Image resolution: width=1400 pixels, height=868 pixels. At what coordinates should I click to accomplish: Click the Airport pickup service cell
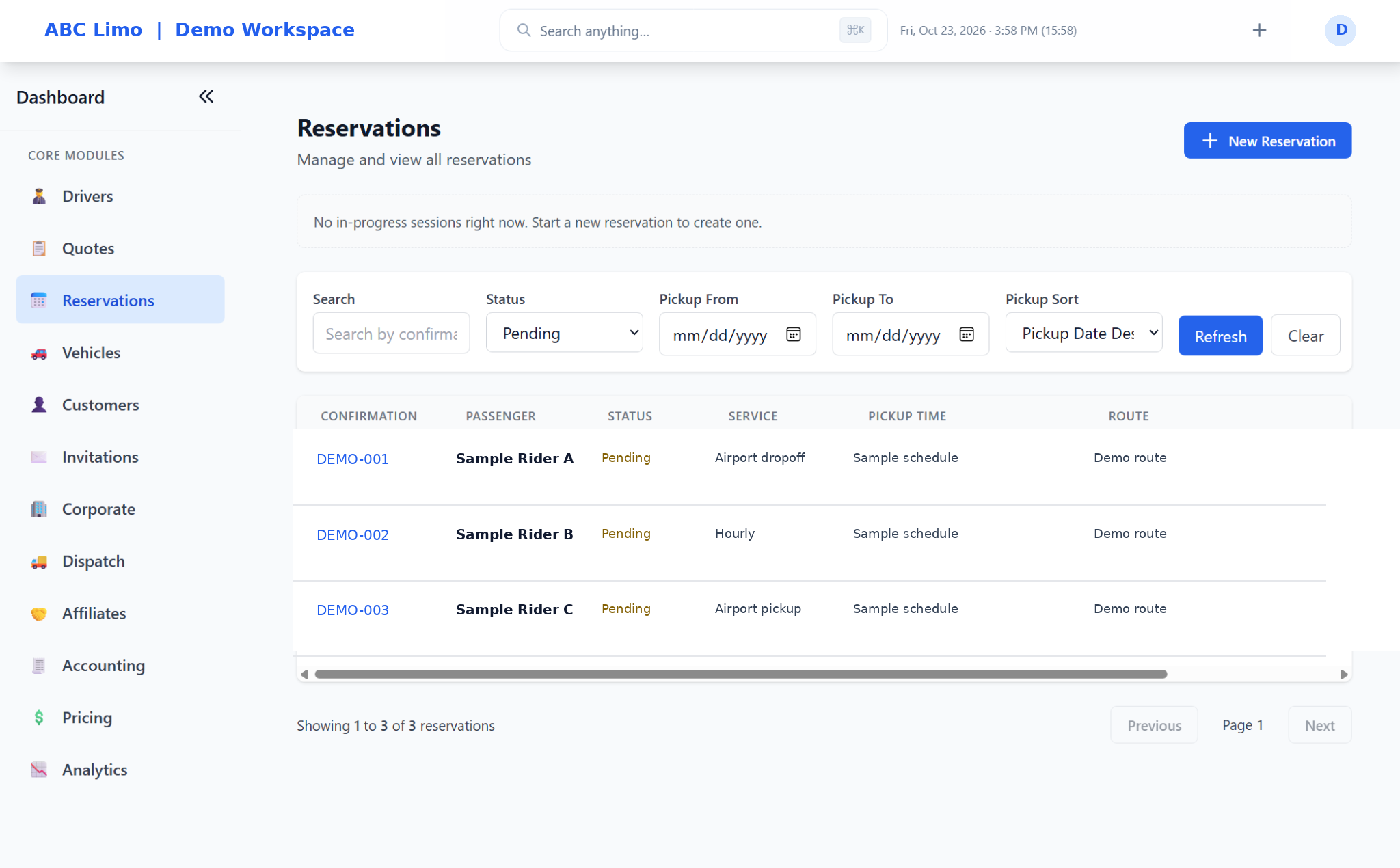tap(757, 608)
